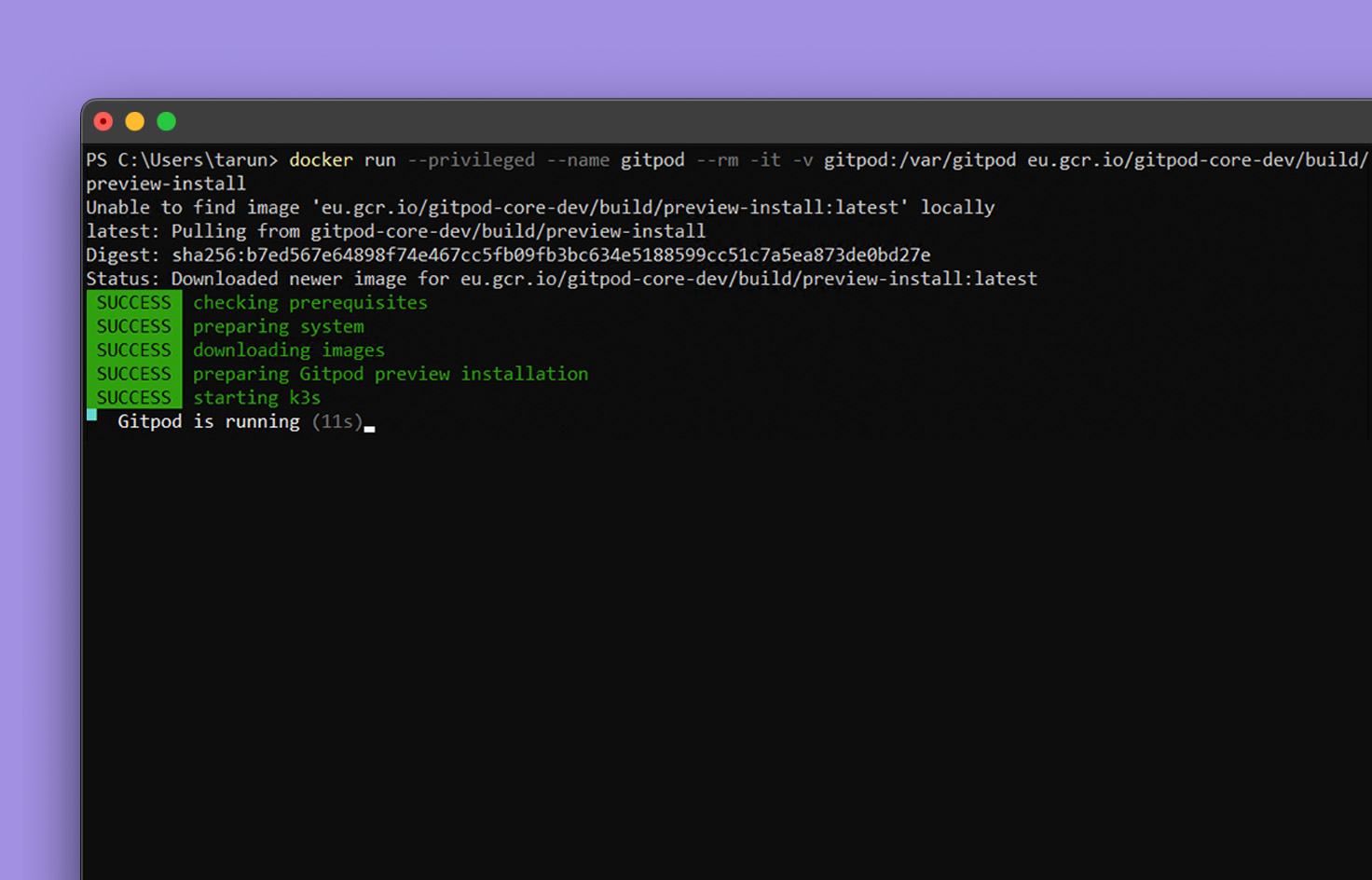Click the SUCCESS badge beside checking prerequisites
This screenshot has width=1372, height=880.
(134, 303)
